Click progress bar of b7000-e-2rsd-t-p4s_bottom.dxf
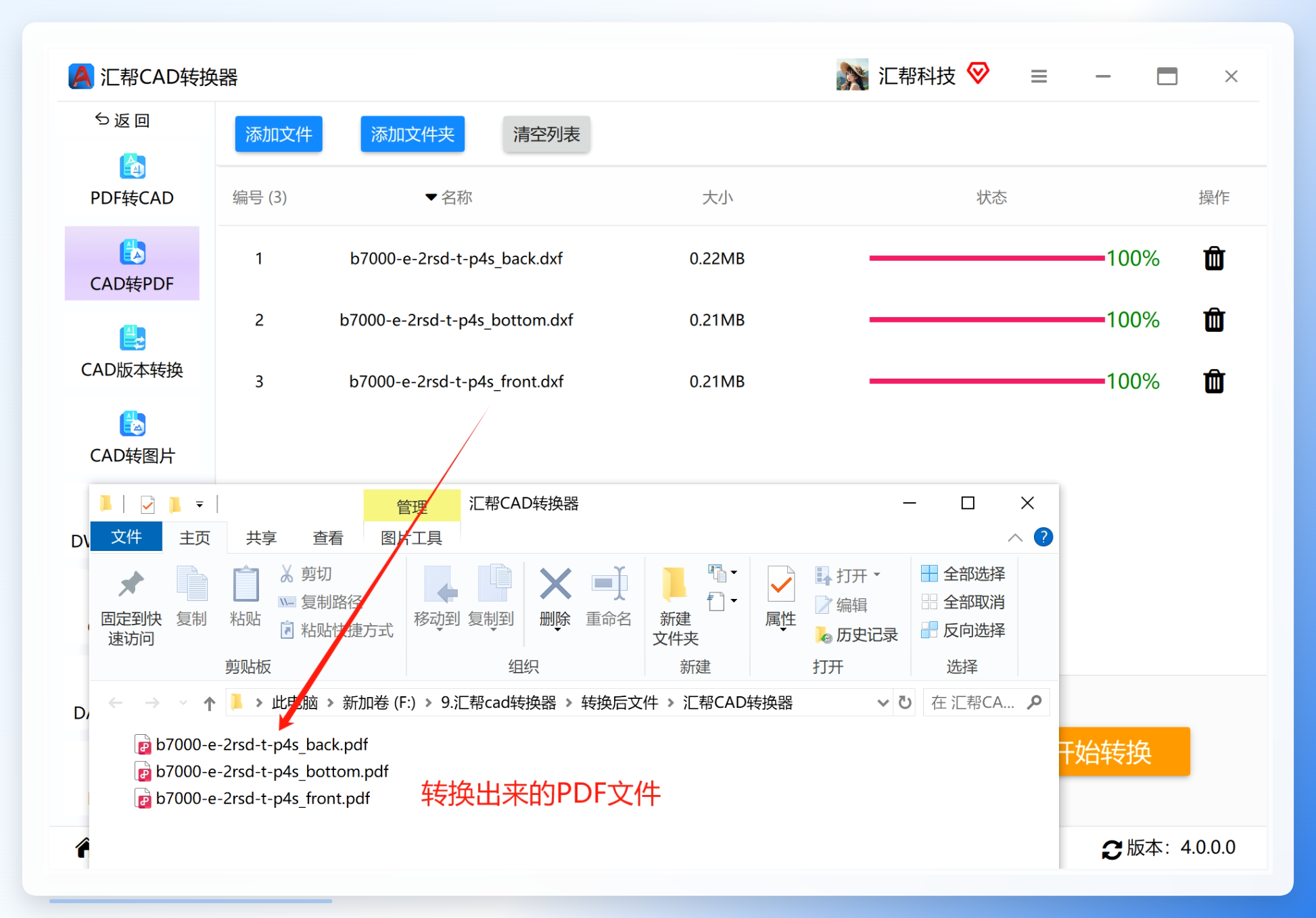 (987, 320)
